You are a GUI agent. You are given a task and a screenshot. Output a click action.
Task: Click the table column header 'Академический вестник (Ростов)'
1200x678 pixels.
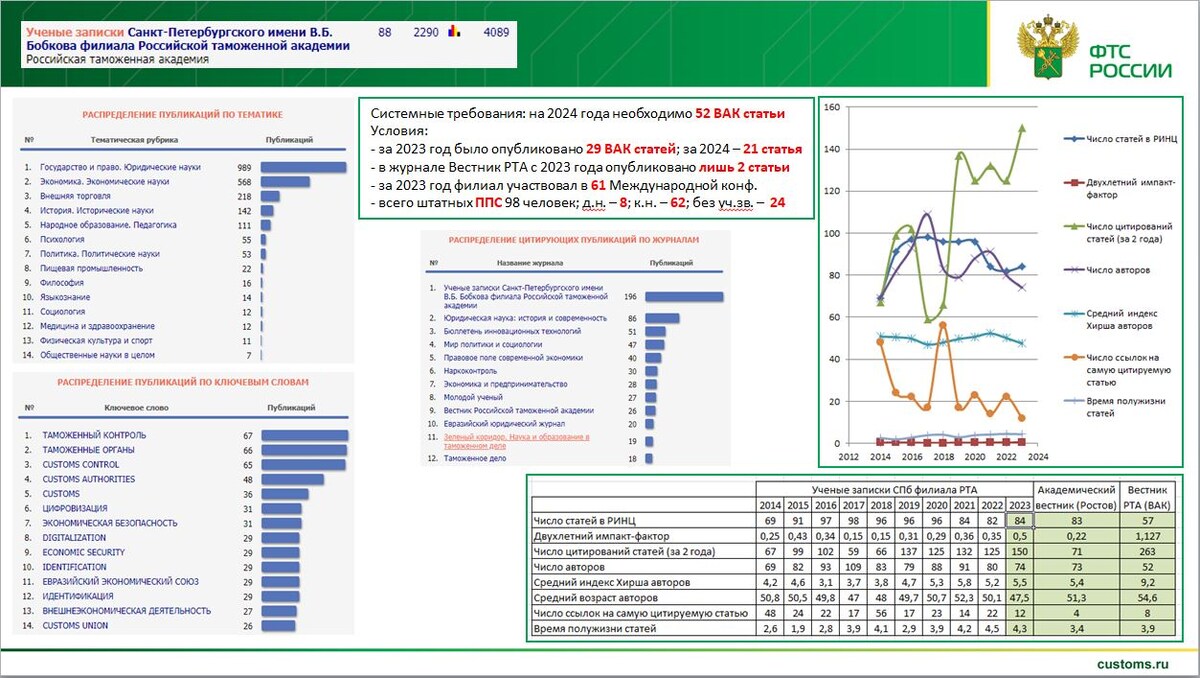[1075, 497]
